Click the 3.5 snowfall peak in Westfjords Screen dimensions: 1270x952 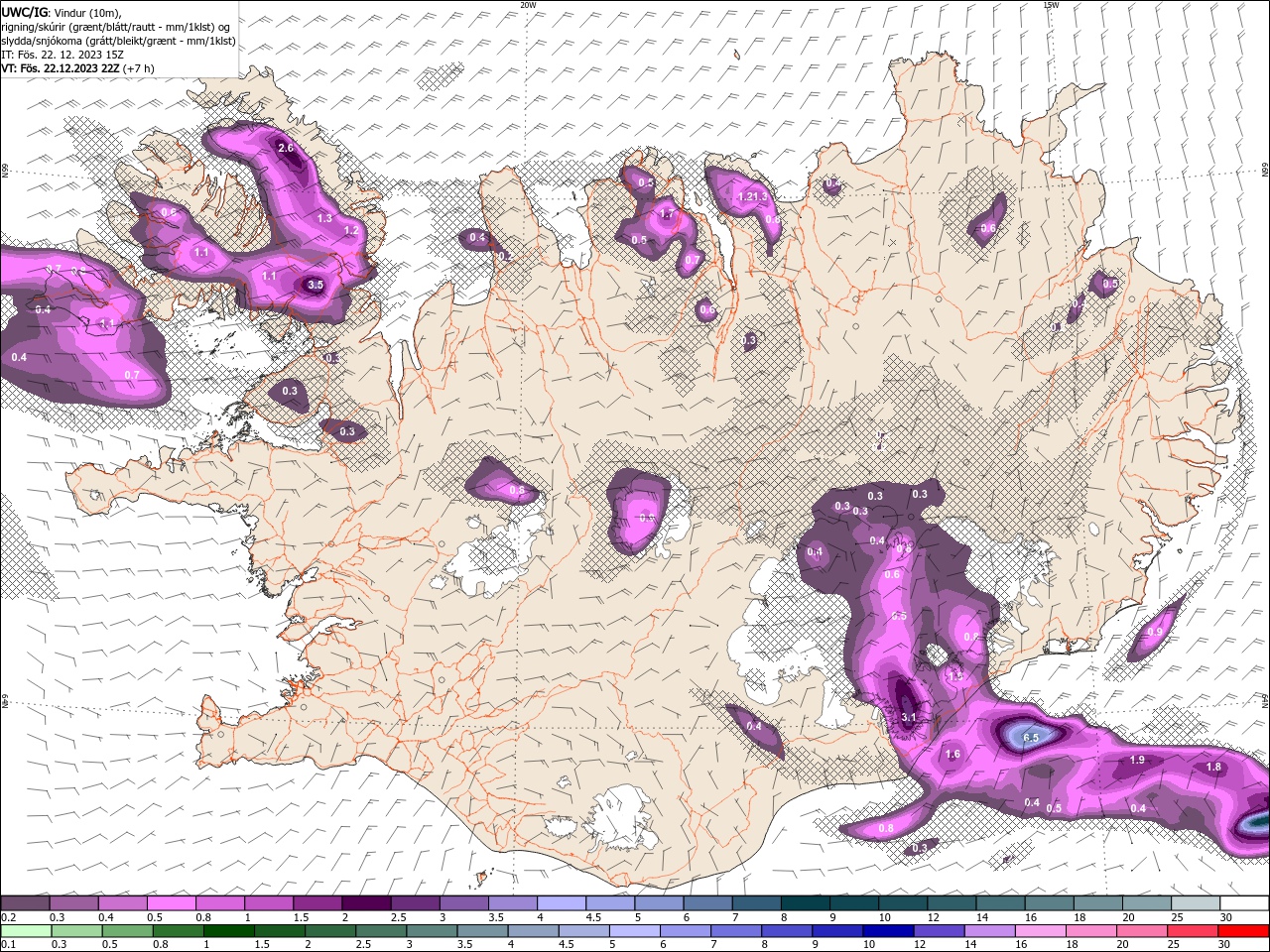(316, 285)
